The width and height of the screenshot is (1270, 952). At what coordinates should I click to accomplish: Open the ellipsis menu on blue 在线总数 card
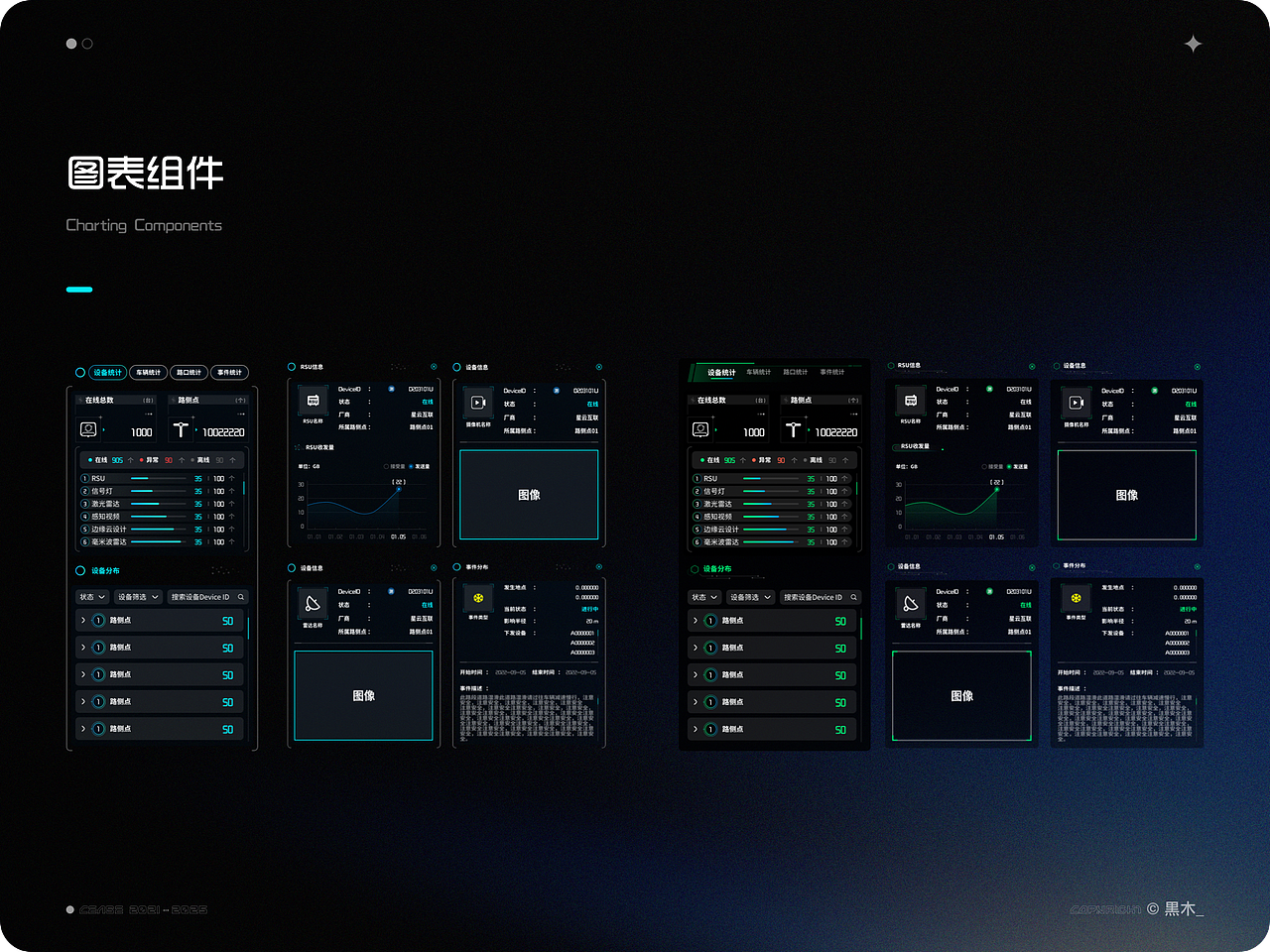(148, 414)
